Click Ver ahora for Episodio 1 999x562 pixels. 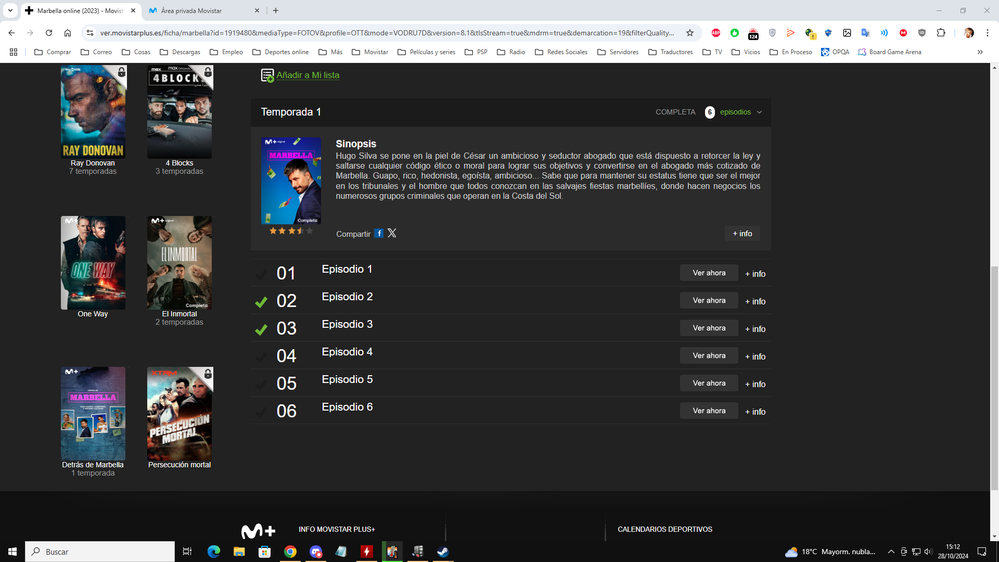[x=708, y=273]
